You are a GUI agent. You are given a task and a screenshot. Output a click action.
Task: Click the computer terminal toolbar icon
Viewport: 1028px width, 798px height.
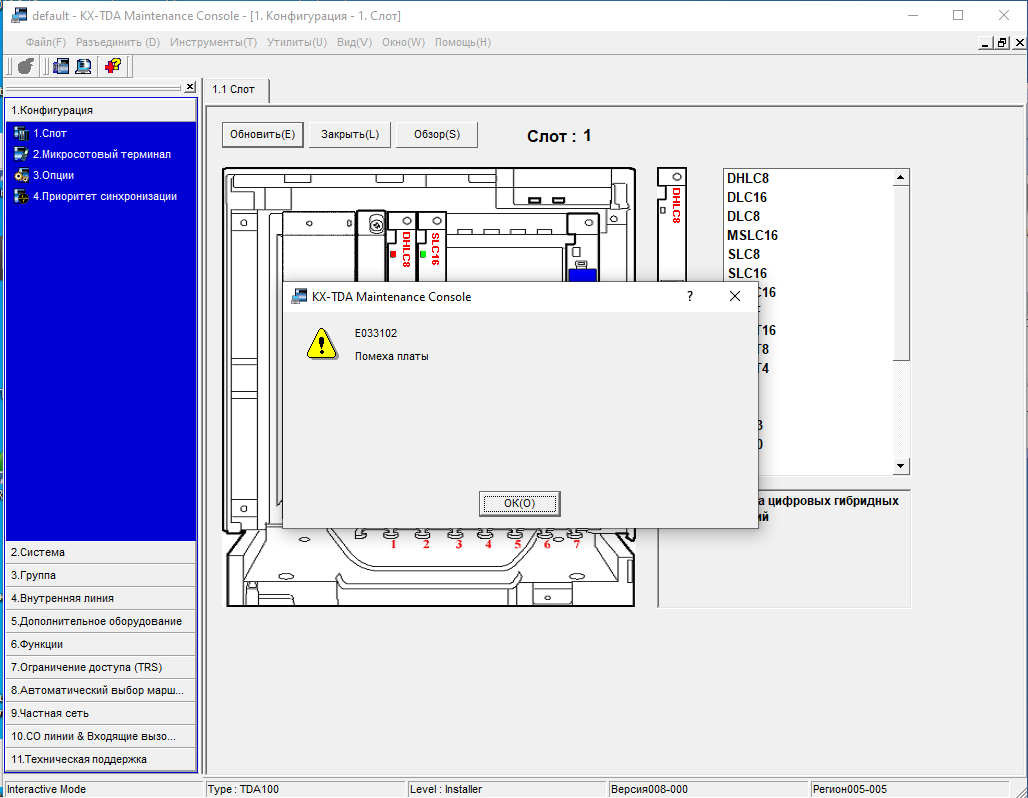(83, 66)
